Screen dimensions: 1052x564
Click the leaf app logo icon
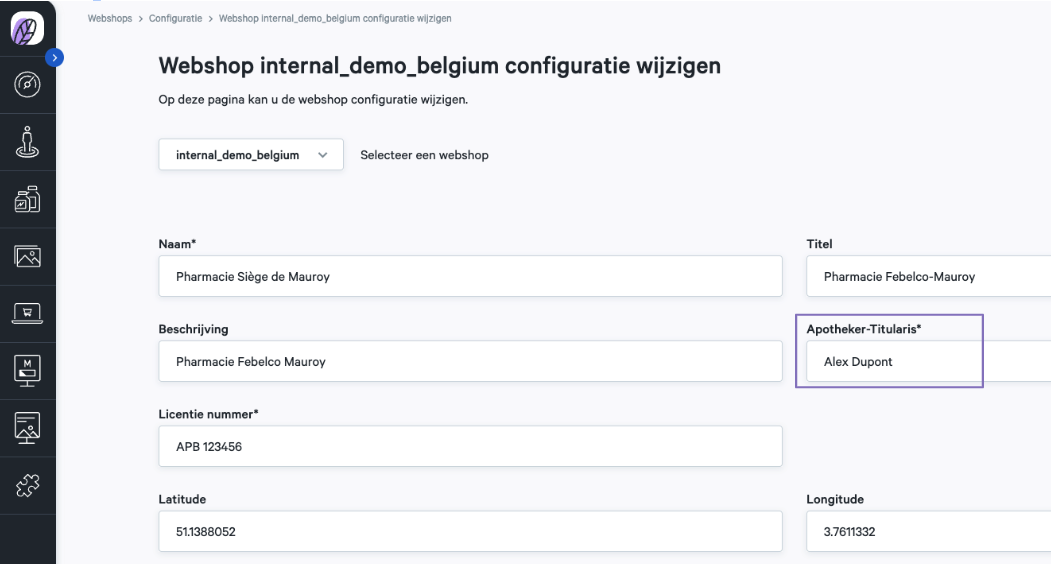[x=28, y=29]
